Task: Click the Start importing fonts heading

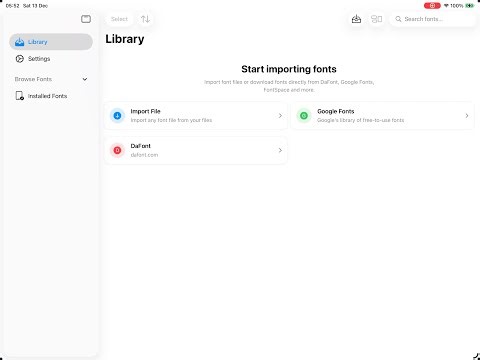Action: tap(289, 69)
